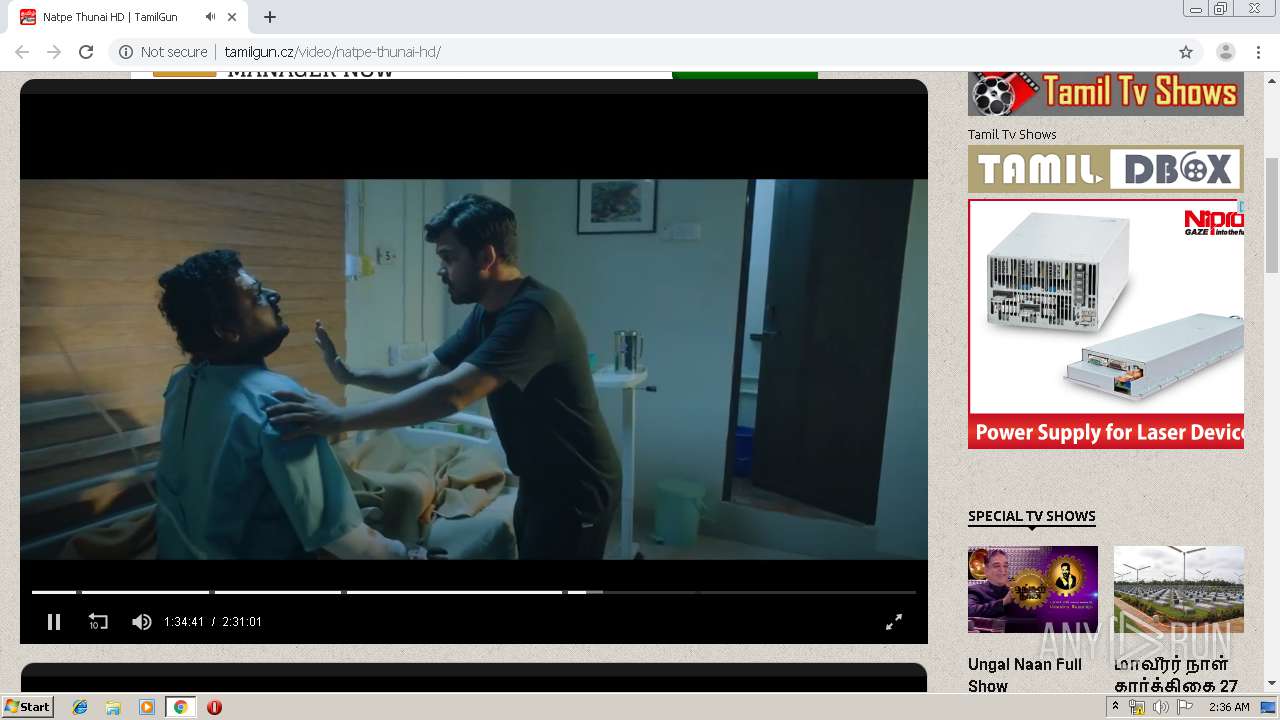1280x720 pixels.
Task: Mute tab audio speaker icon
Action: click(x=210, y=17)
